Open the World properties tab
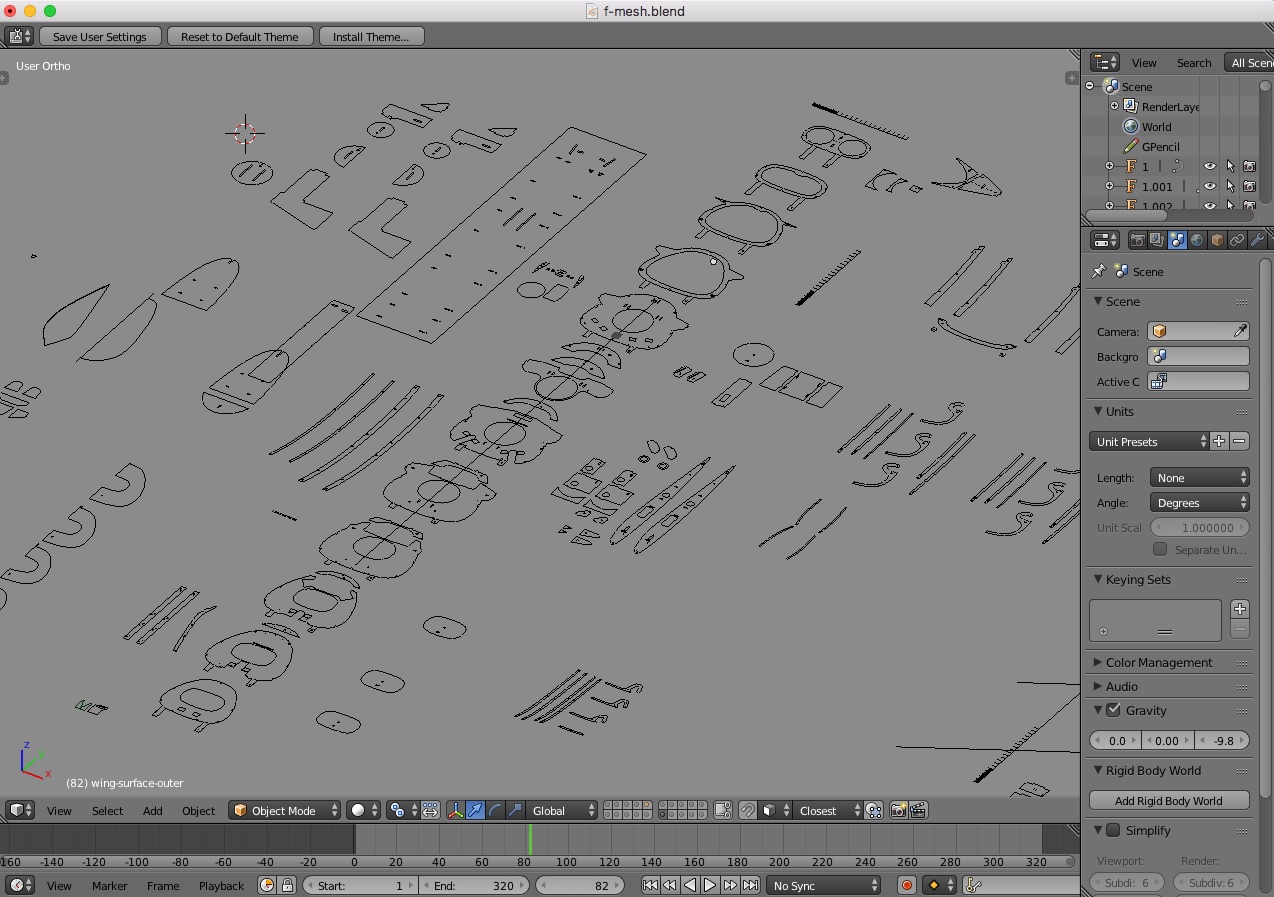Screen dimensions: 1274x897 click(x=1197, y=240)
